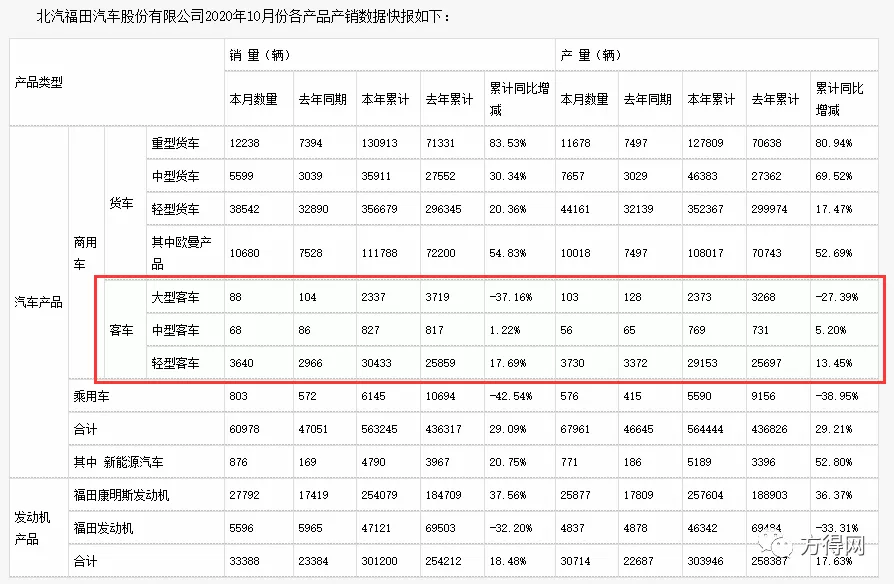Image resolution: width=894 pixels, height=584 pixels.
Task: Click the 67961 total production value
Action: 575,429
